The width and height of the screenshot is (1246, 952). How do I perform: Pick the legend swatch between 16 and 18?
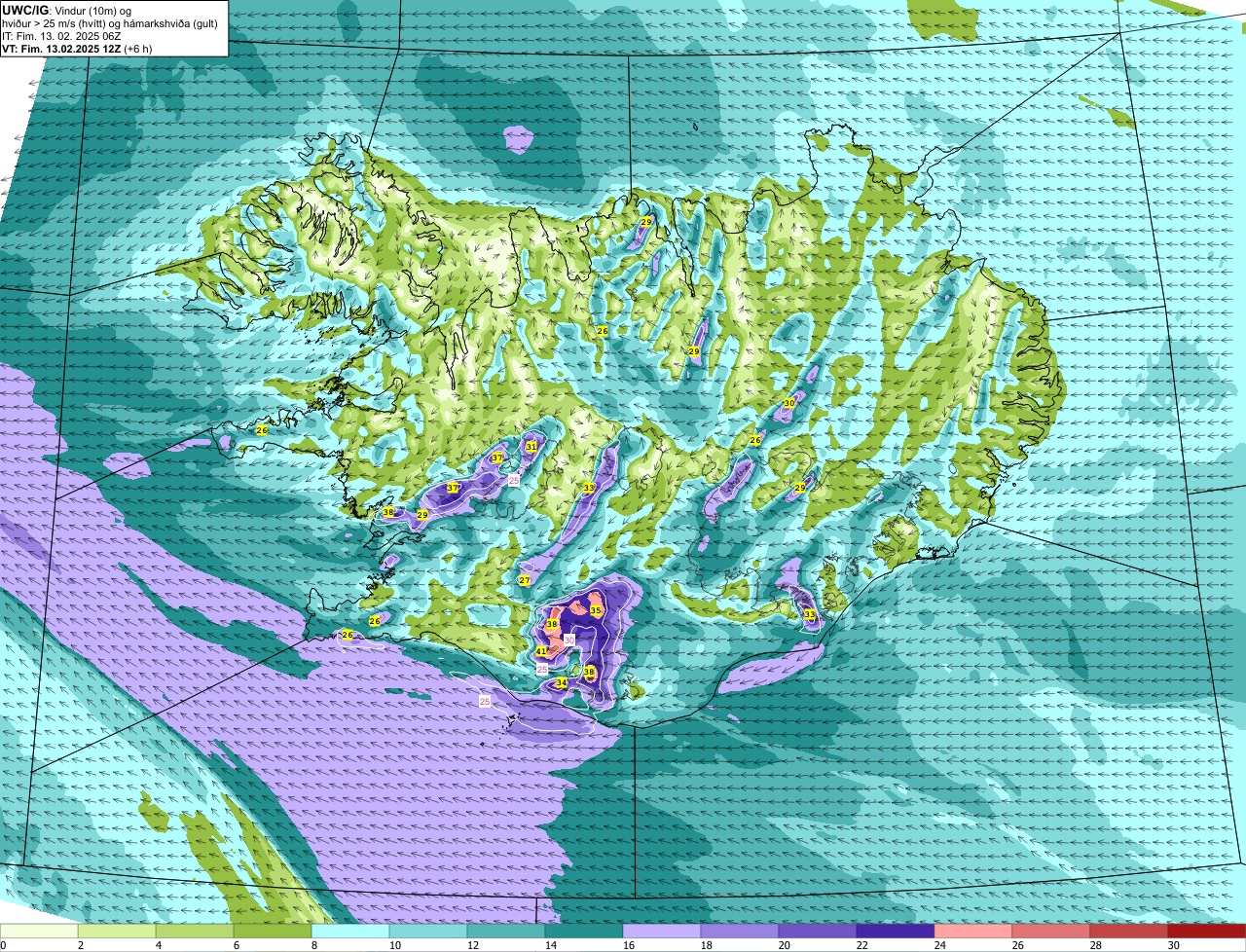click(662, 932)
